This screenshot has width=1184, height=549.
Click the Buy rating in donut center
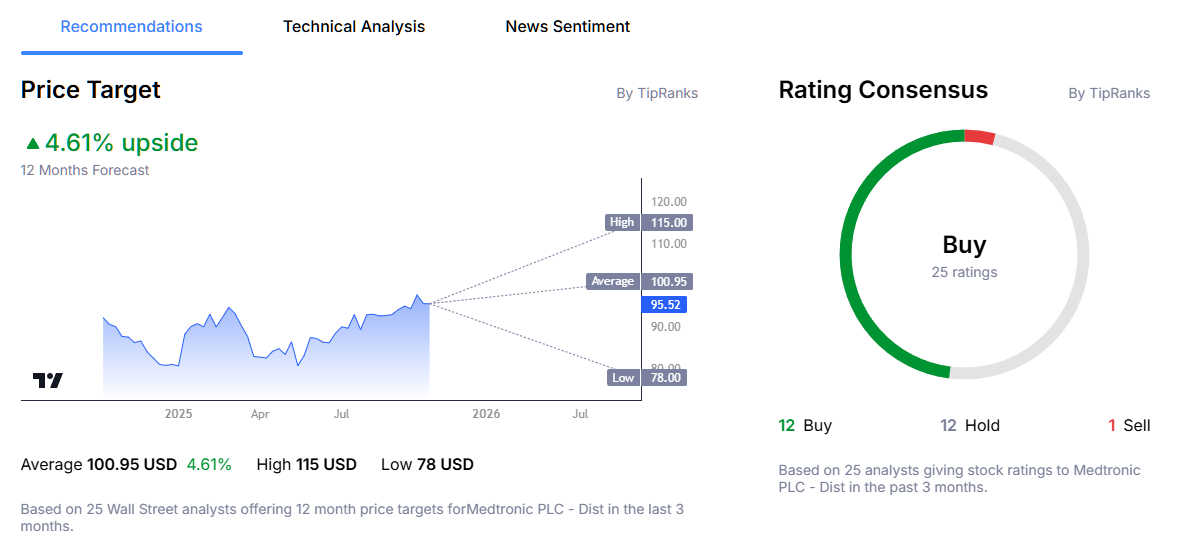964,245
